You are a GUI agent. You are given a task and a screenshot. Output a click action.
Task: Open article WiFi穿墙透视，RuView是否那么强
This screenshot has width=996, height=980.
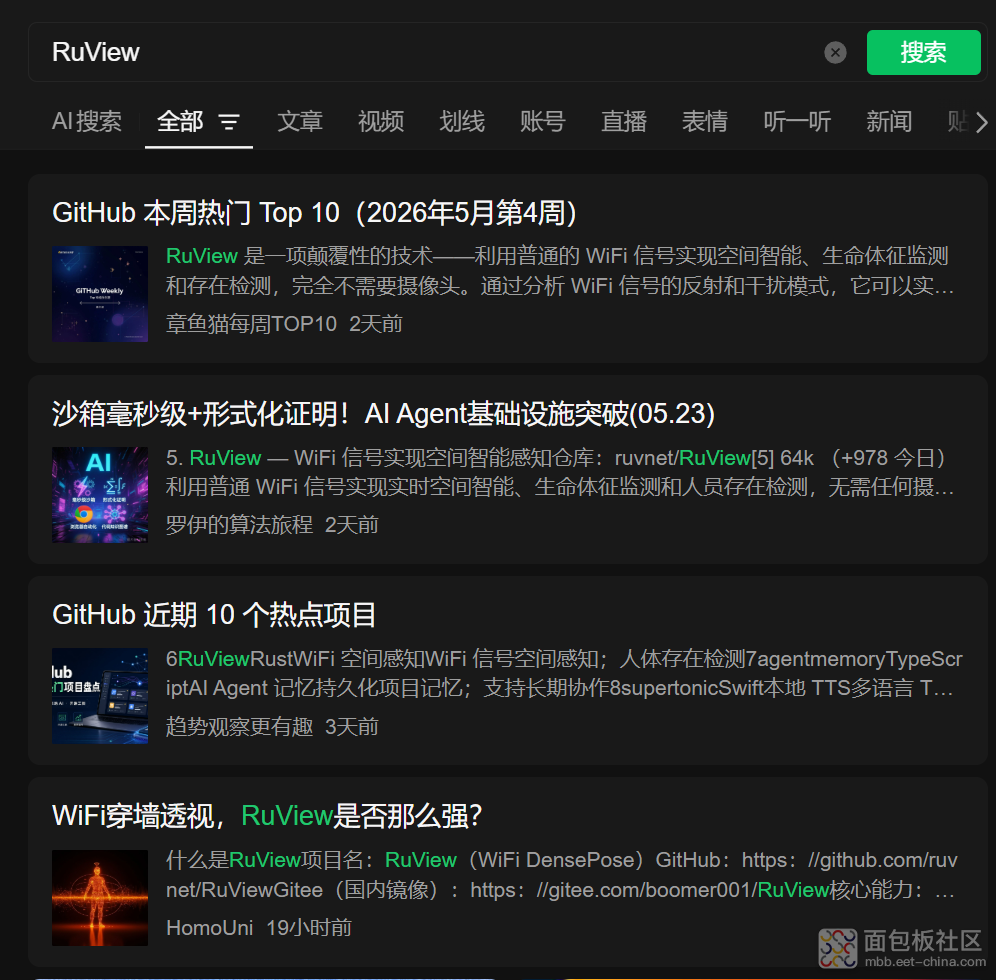coord(267,816)
